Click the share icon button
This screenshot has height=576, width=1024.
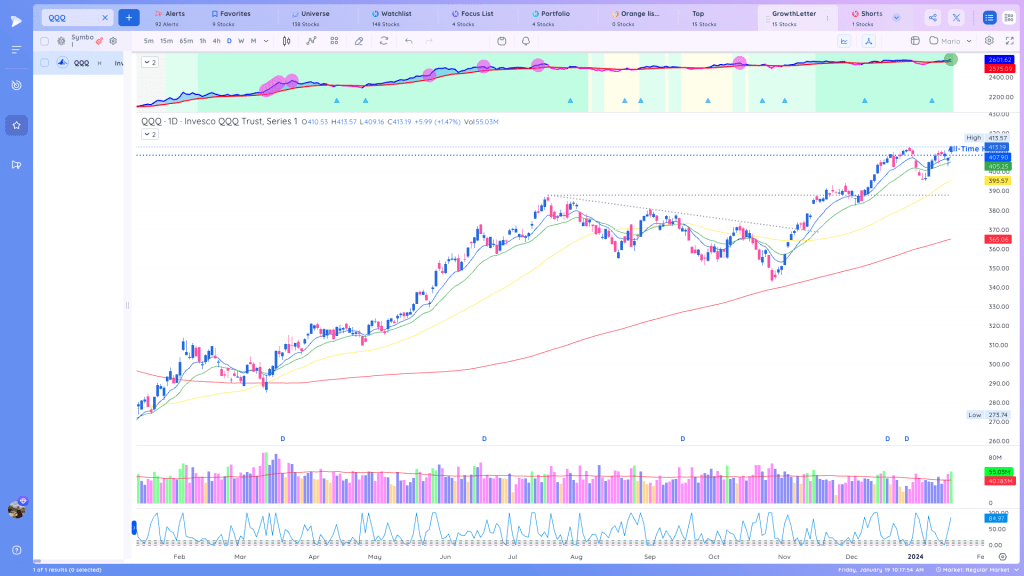click(x=933, y=18)
